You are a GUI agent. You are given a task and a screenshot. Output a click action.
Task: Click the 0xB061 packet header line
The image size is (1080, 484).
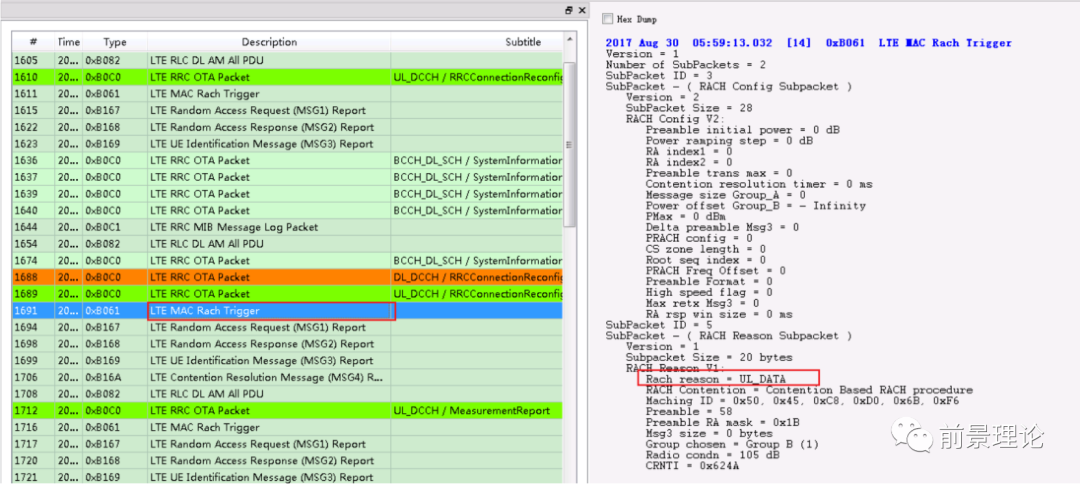click(808, 43)
